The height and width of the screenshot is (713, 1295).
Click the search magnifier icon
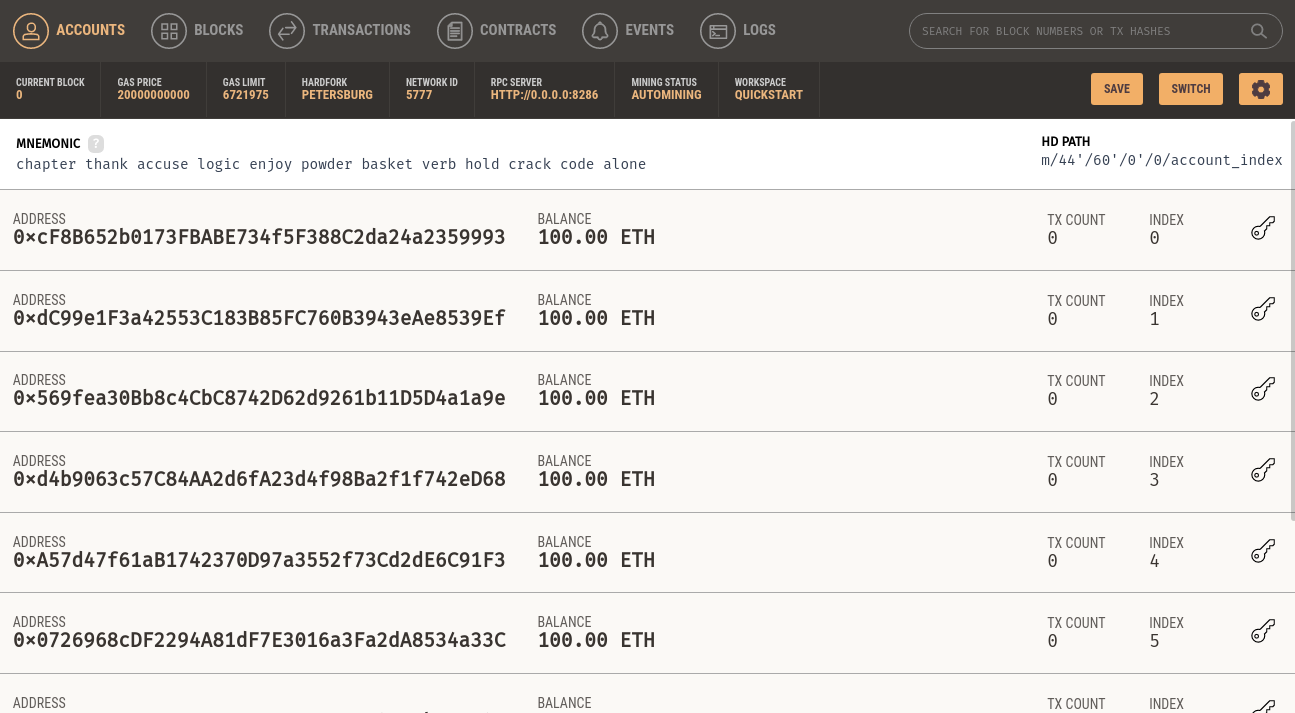pyautogui.click(x=1259, y=31)
